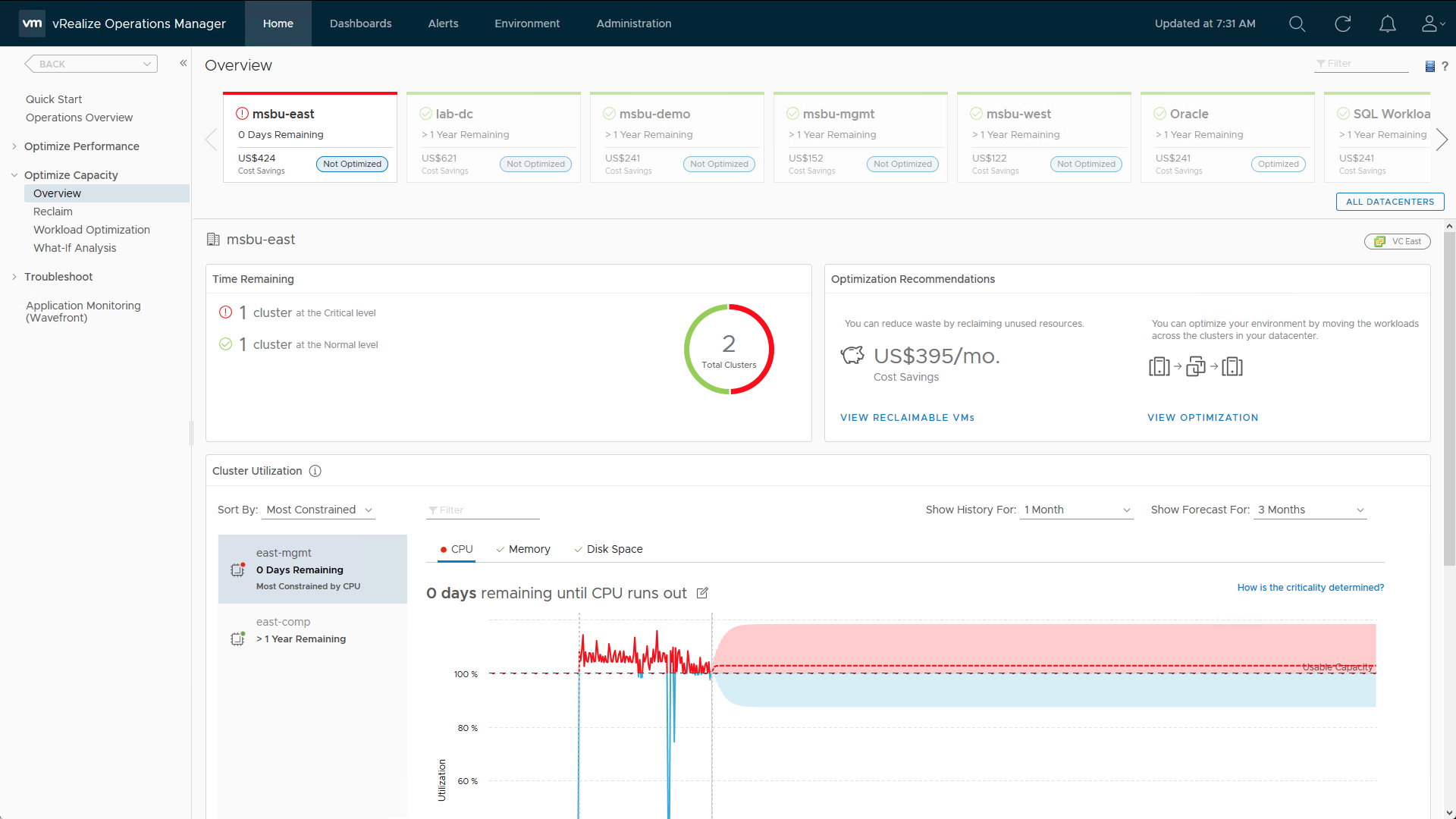Open Application Monitoring (Wavefront)

click(x=83, y=312)
